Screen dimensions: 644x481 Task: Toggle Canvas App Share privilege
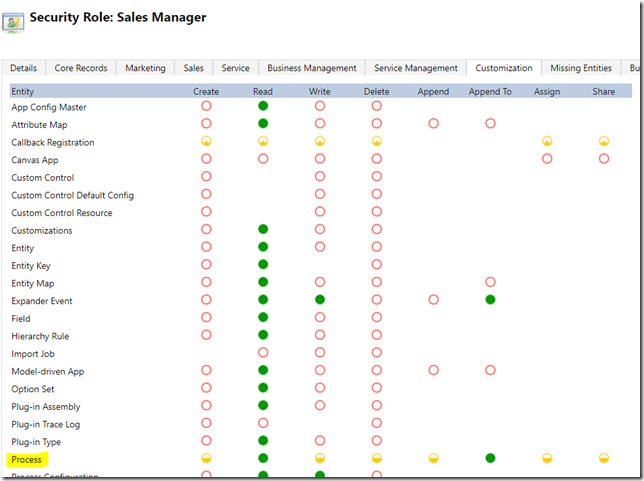[x=603, y=159]
